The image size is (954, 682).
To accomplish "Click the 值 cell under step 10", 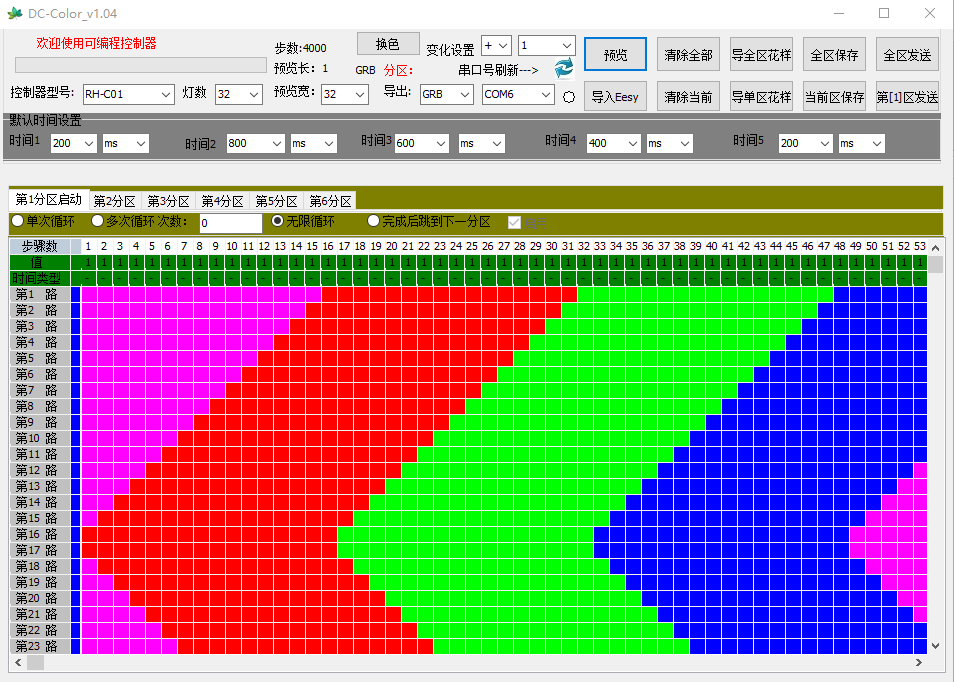I will 232,262.
